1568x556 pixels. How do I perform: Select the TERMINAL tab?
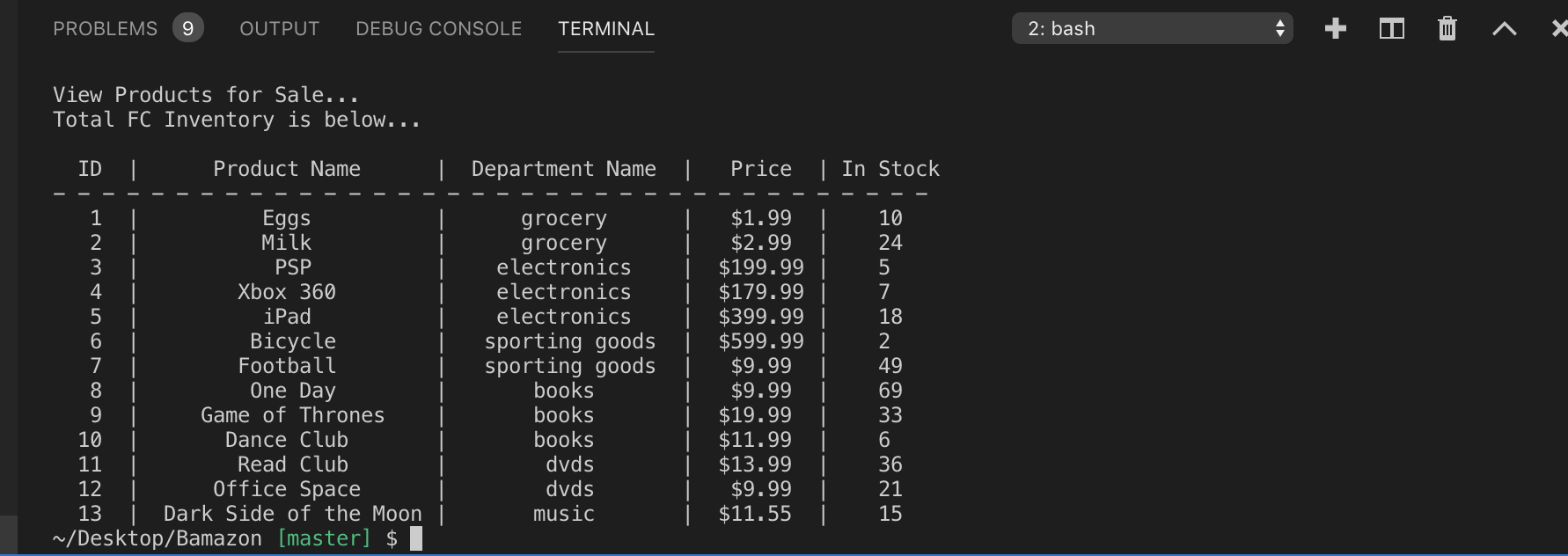click(x=606, y=29)
